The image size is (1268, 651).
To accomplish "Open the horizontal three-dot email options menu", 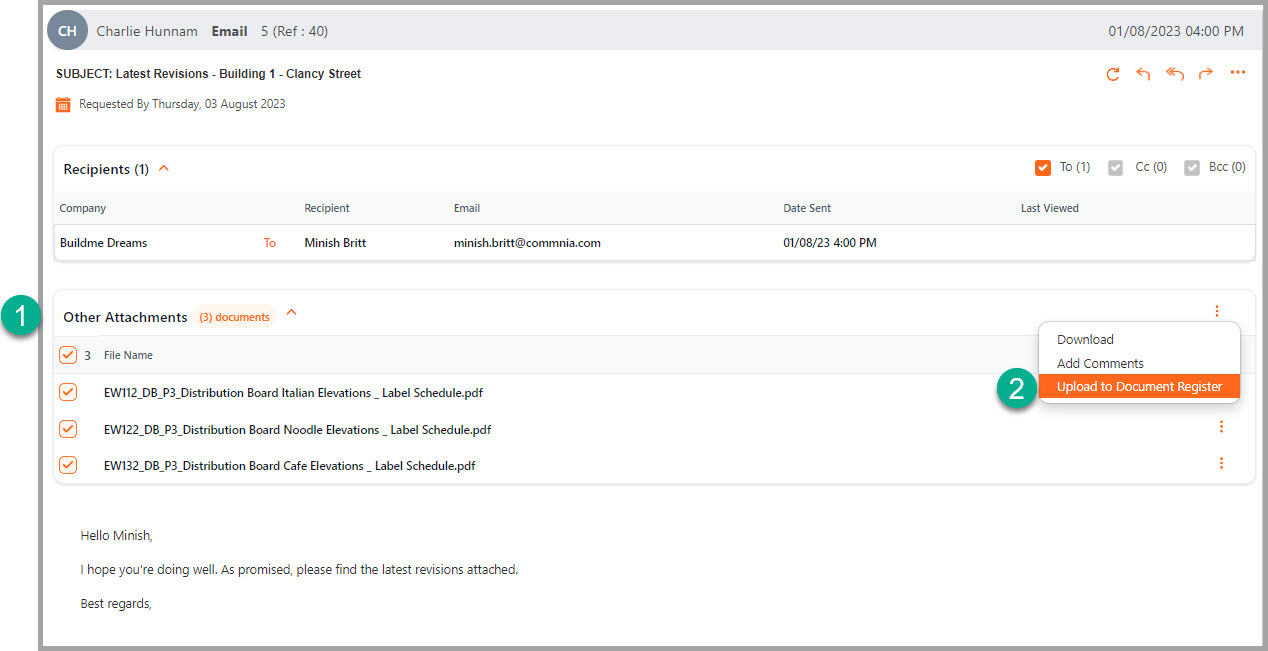I will 1238,73.
